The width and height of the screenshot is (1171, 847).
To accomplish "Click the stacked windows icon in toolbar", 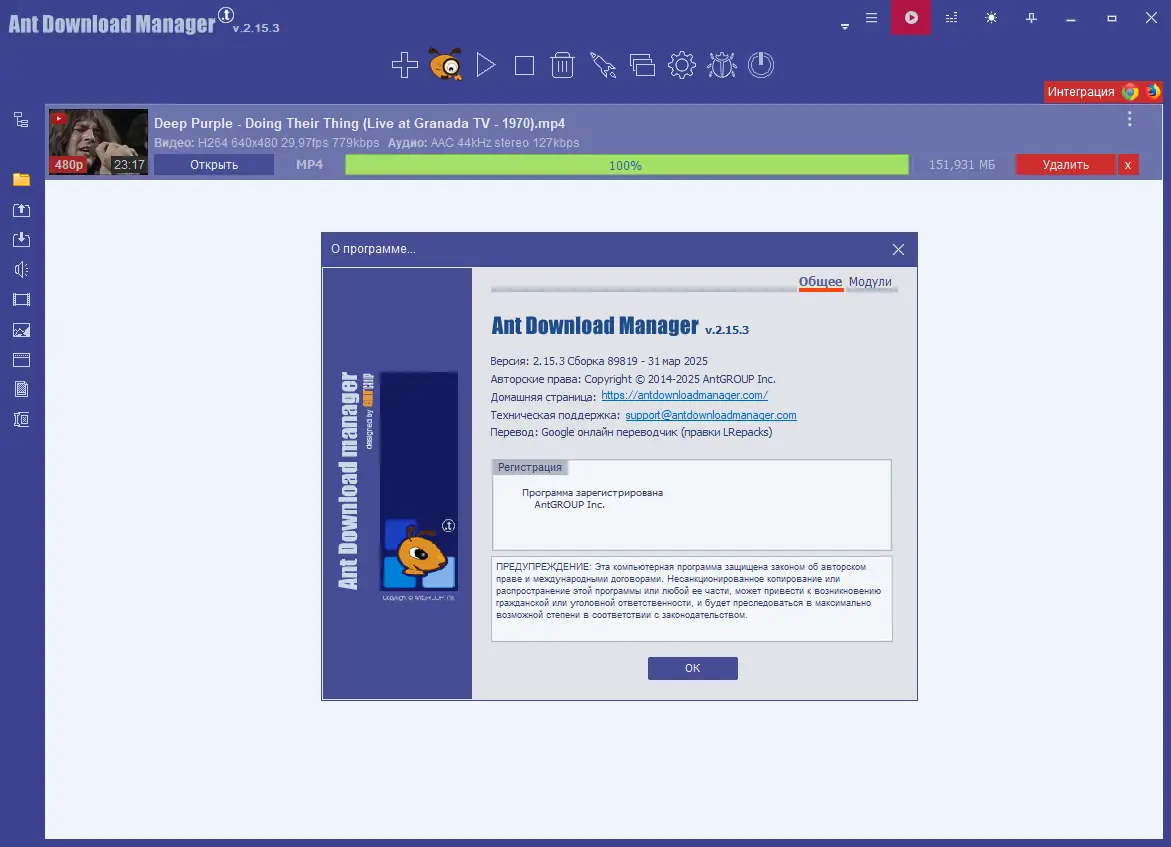I will pos(642,66).
